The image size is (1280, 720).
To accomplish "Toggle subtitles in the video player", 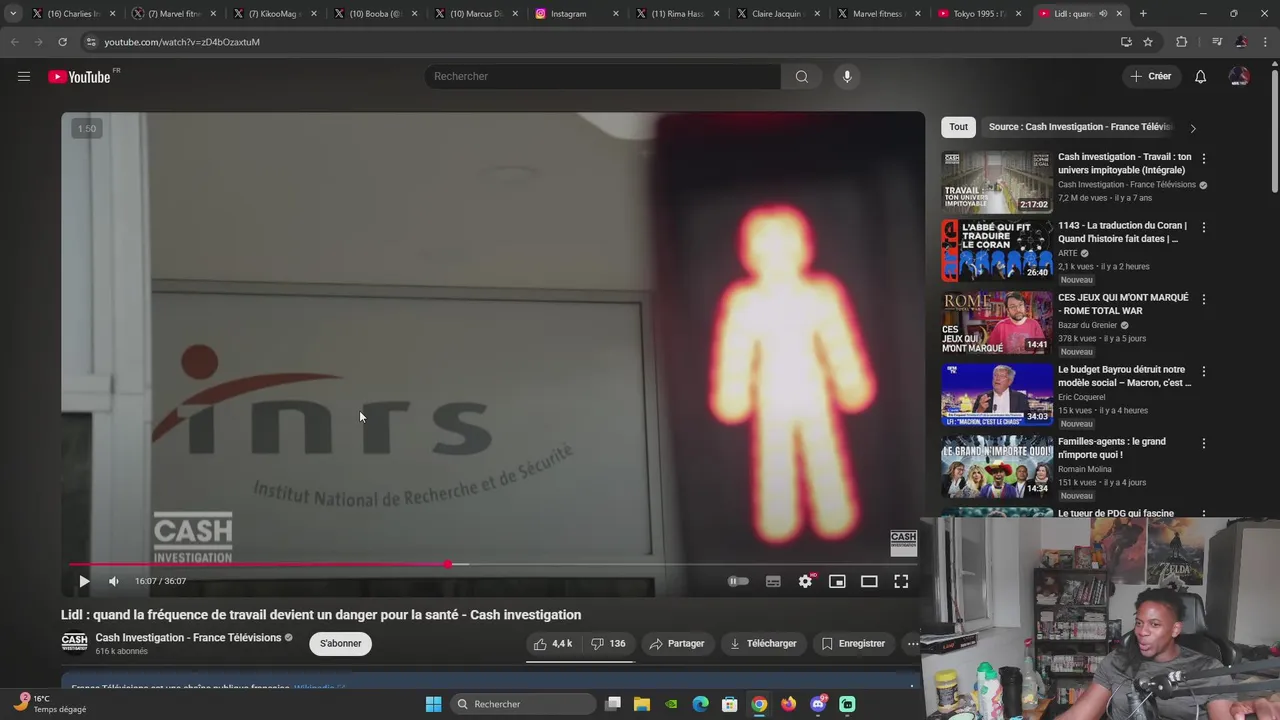I will [773, 581].
